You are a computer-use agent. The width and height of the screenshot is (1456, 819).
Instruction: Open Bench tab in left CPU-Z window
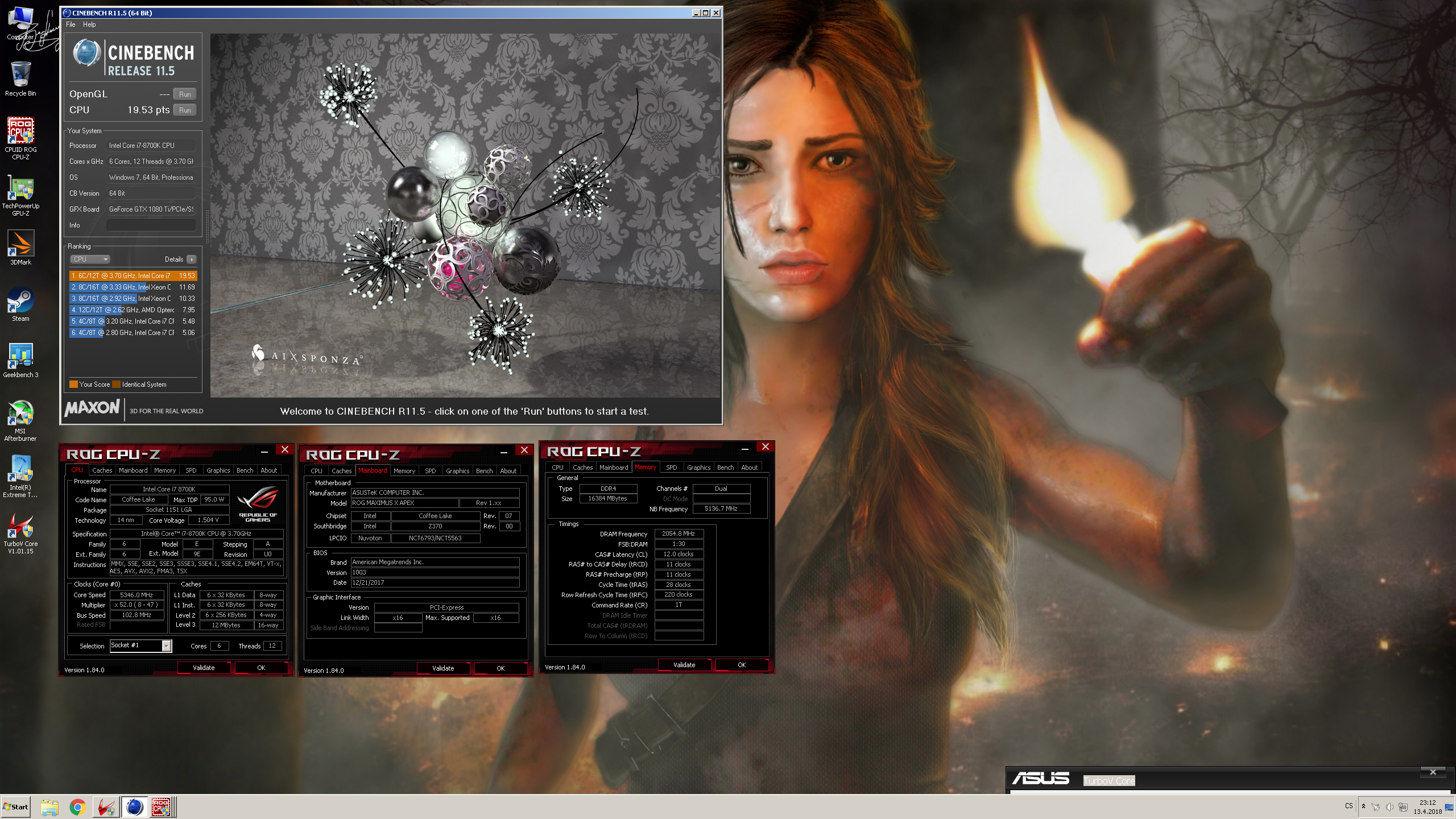[245, 470]
